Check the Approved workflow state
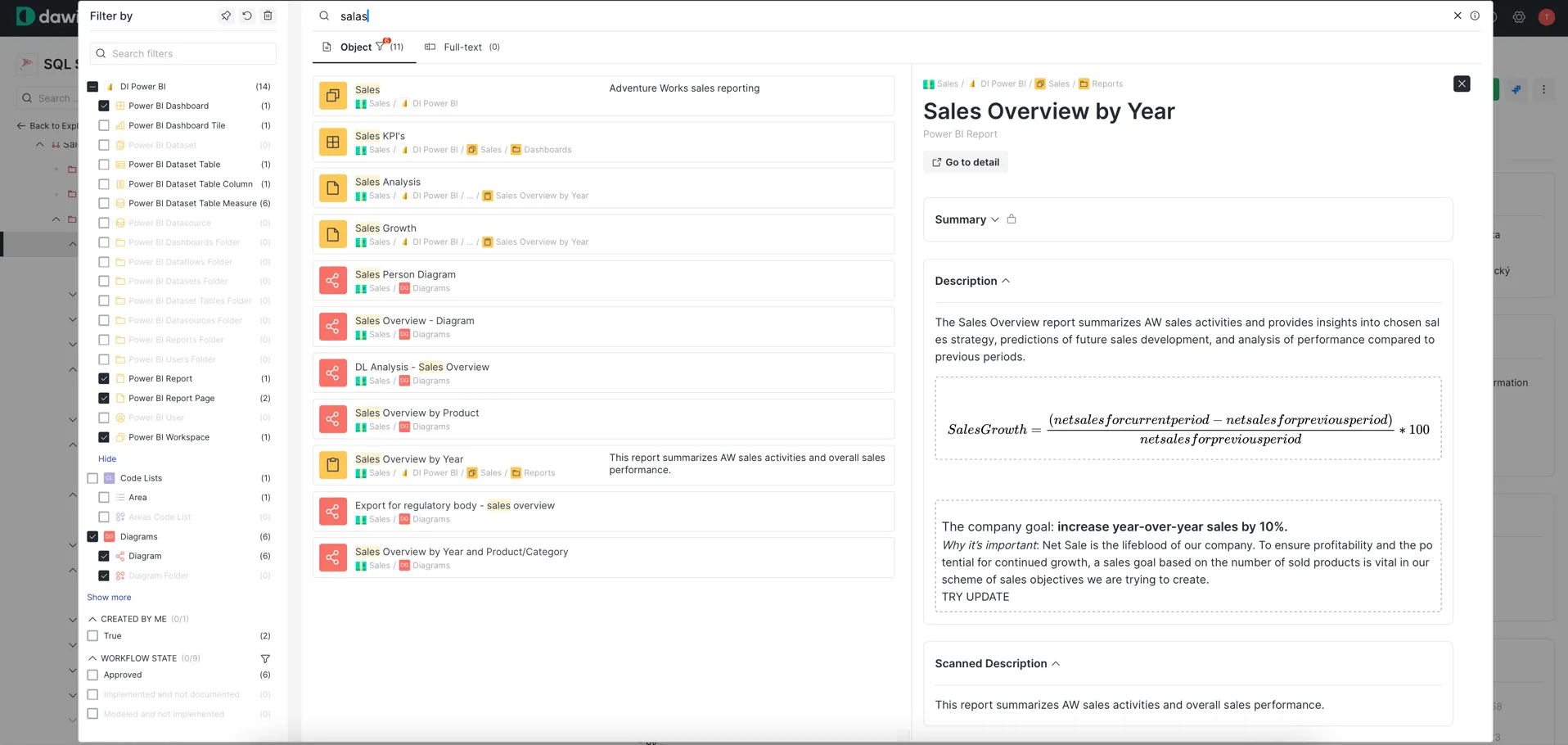 [x=92, y=675]
